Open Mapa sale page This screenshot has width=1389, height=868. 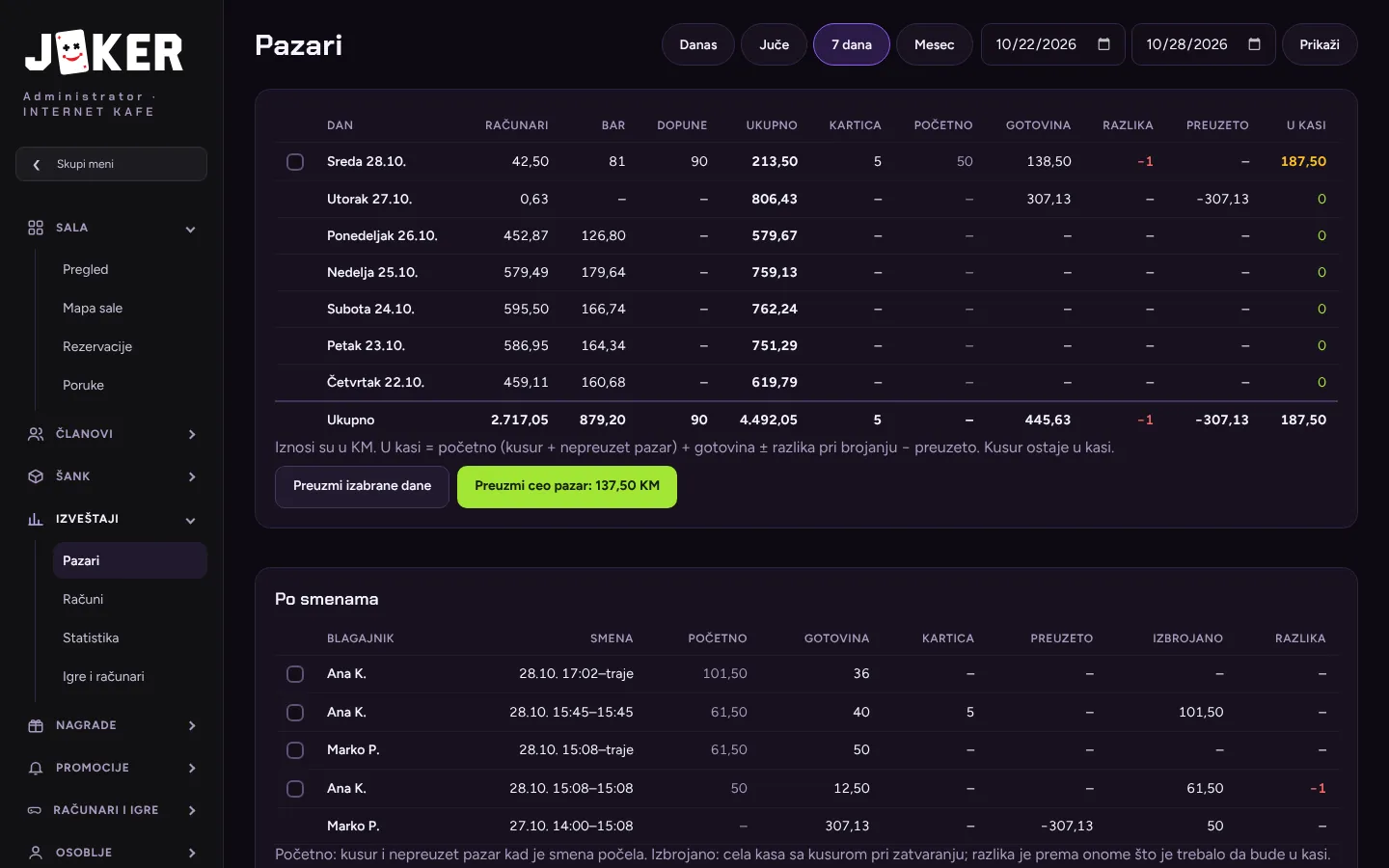click(129, 309)
